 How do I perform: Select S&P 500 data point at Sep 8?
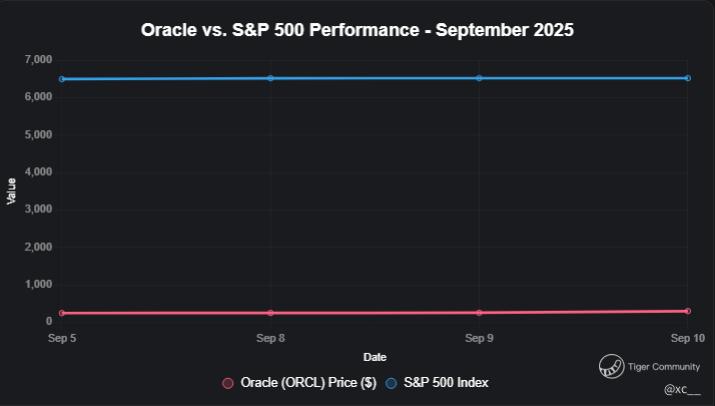pos(271,78)
